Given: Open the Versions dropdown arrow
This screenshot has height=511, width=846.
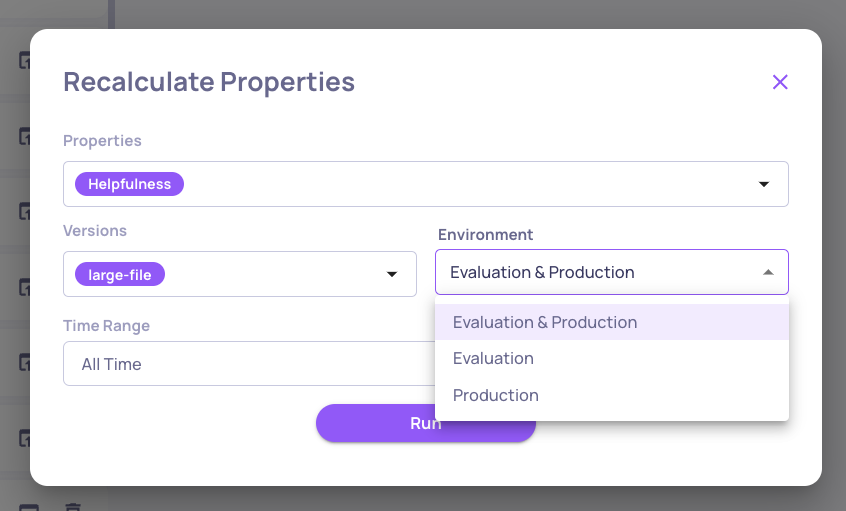Looking at the screenshot, I should click(392, 274).
